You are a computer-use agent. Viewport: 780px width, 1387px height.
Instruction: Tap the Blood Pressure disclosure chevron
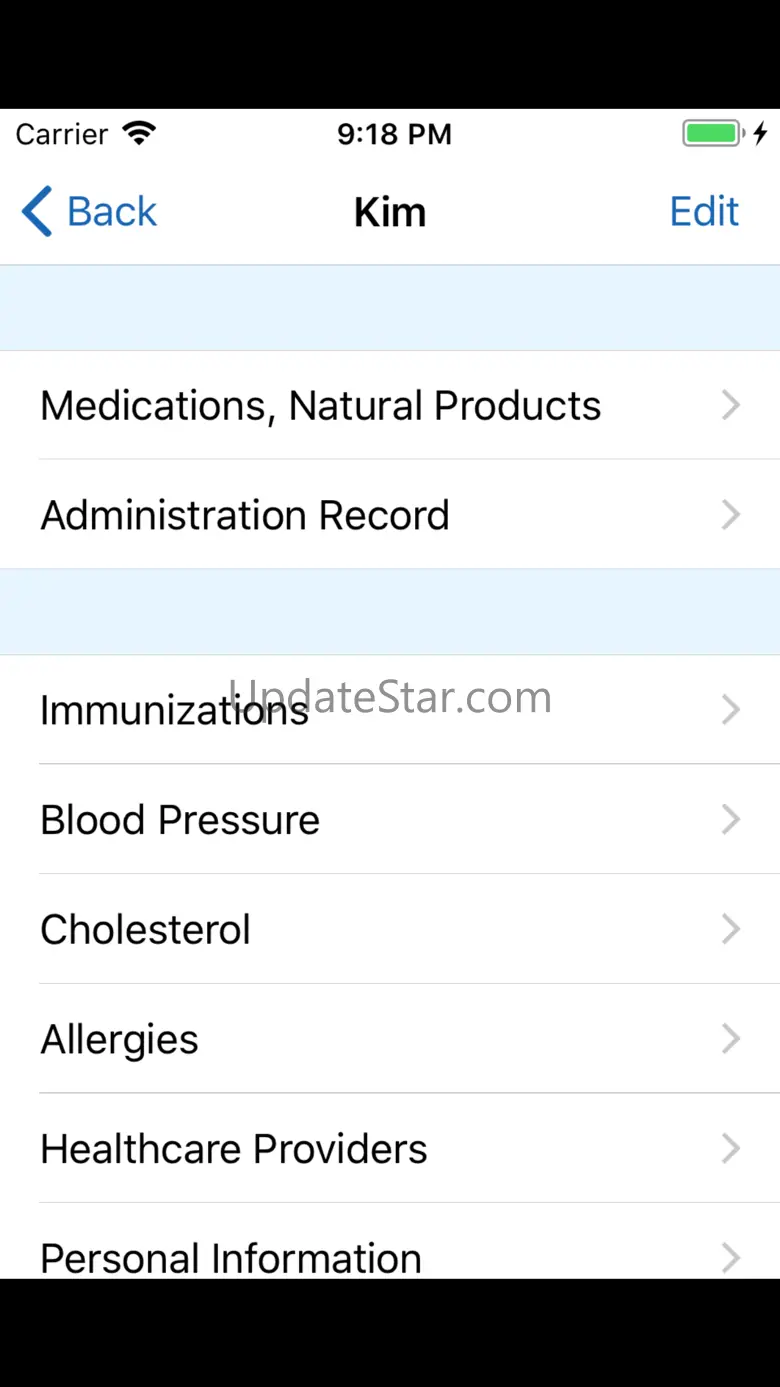coord(731,820)
